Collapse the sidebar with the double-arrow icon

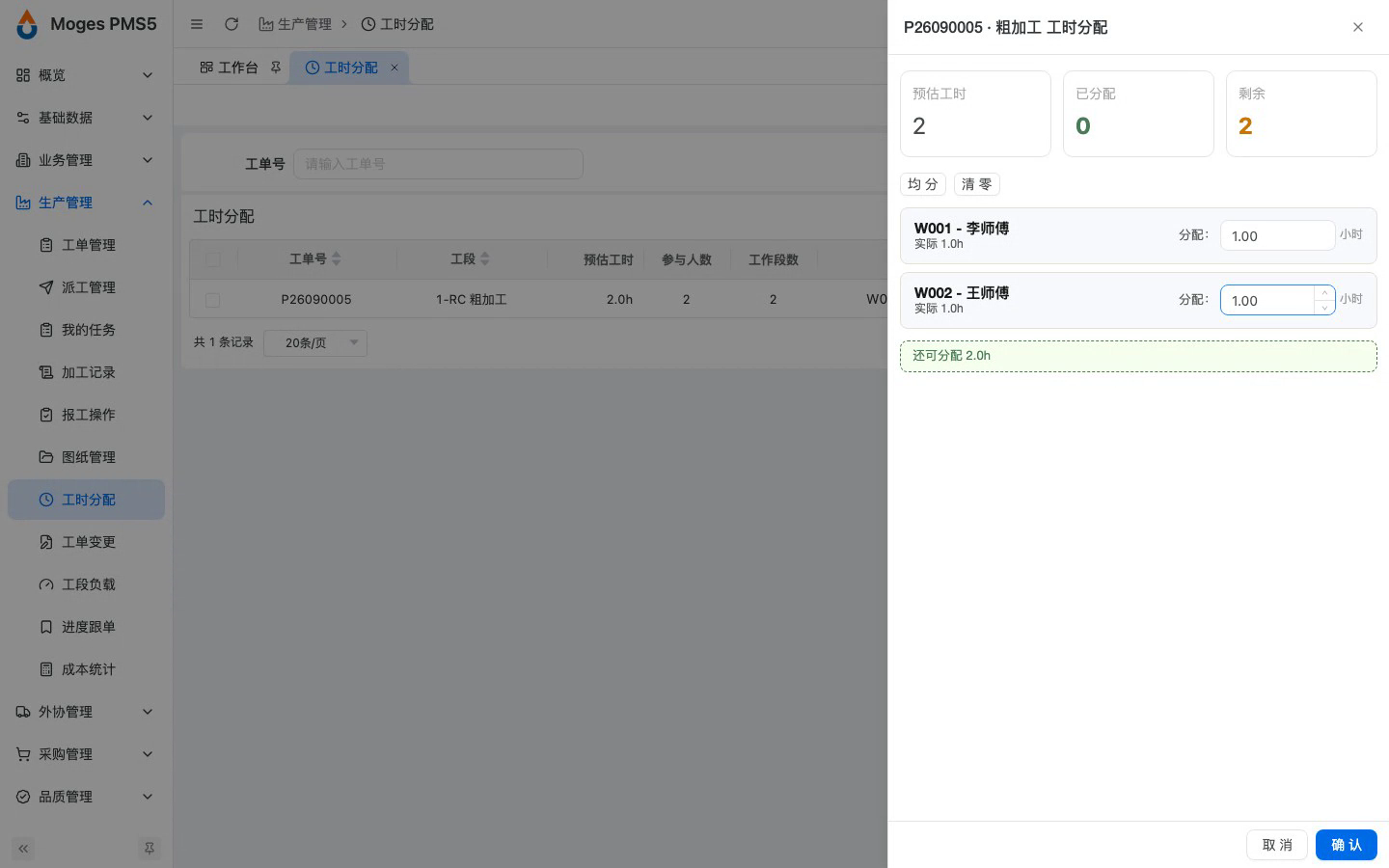(23, 849)
